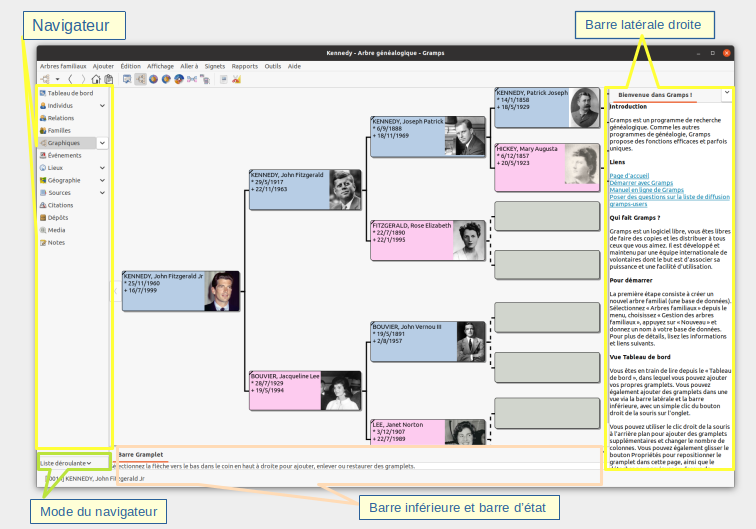
Task: Follow the Manuel en ligne de Gramps link
Action: pos(647,190)
